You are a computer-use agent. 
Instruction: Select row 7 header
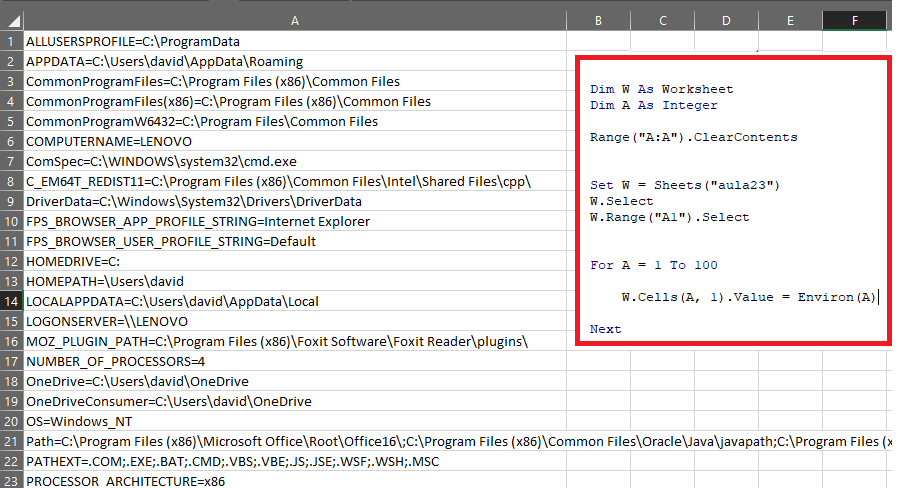click(x=12, y=162)
